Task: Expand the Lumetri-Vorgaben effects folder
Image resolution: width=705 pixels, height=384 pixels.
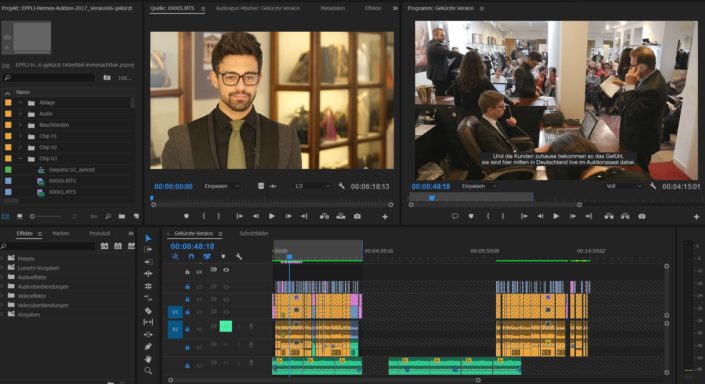Action: coord(3,268)
